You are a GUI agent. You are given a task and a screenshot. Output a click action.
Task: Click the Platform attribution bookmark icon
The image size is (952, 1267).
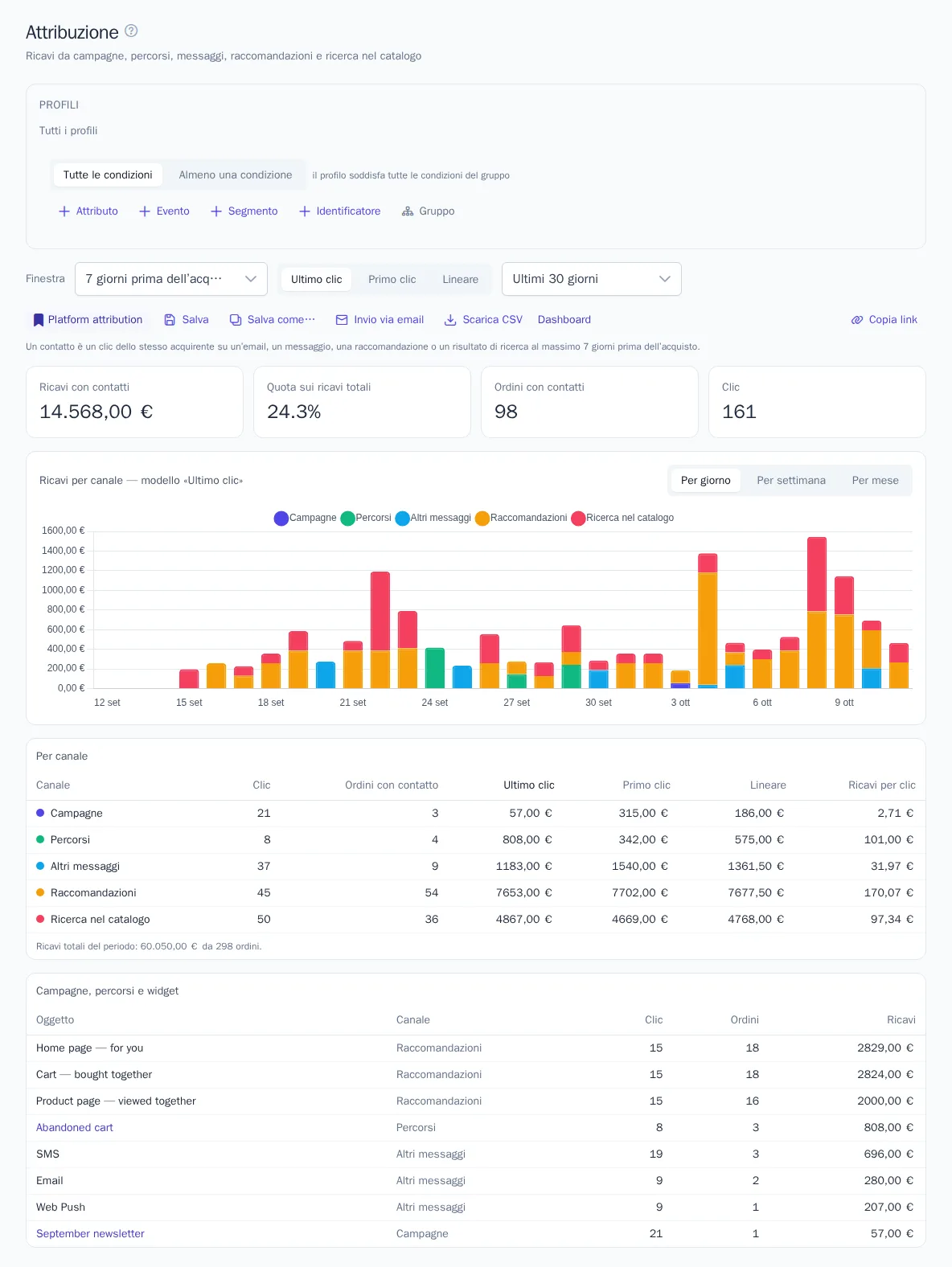pos(38,320)
